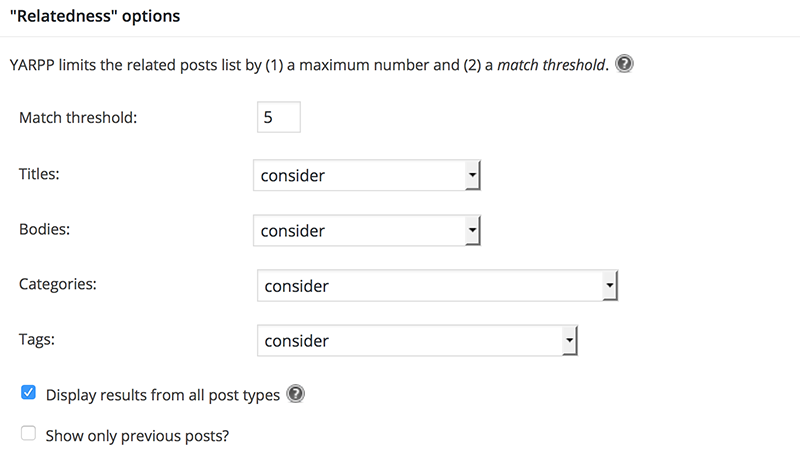Enable Show only previous posts checkbox
Image resolution: width=800 pixels, height=466 pixels.
[x=29, y=433]
